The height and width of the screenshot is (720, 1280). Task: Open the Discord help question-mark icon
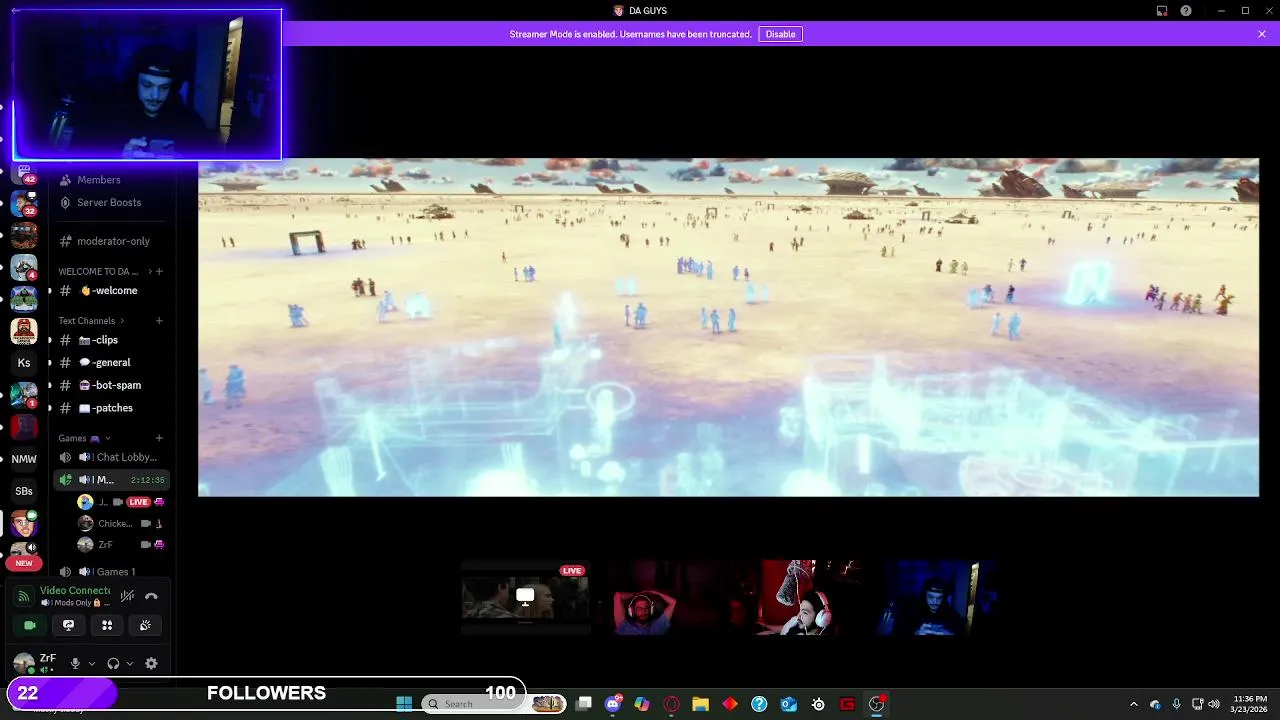(1186, 11)
